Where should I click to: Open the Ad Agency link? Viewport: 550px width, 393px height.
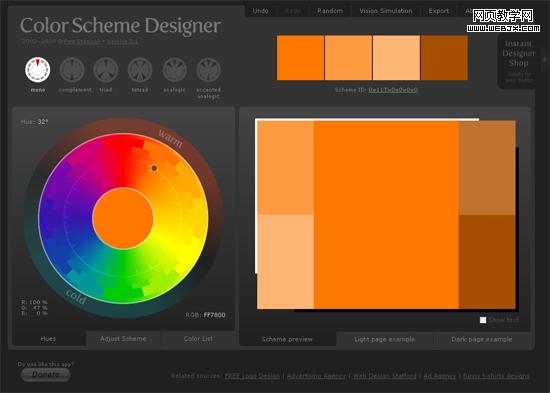click(440, 376)
